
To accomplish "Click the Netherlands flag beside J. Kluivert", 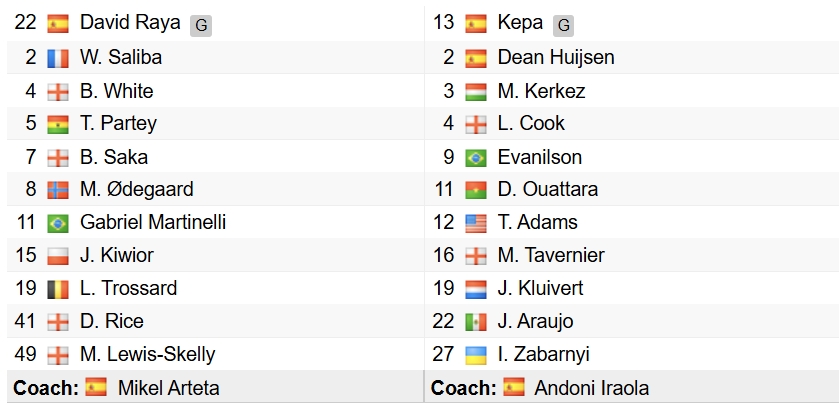I will [476, 289].
